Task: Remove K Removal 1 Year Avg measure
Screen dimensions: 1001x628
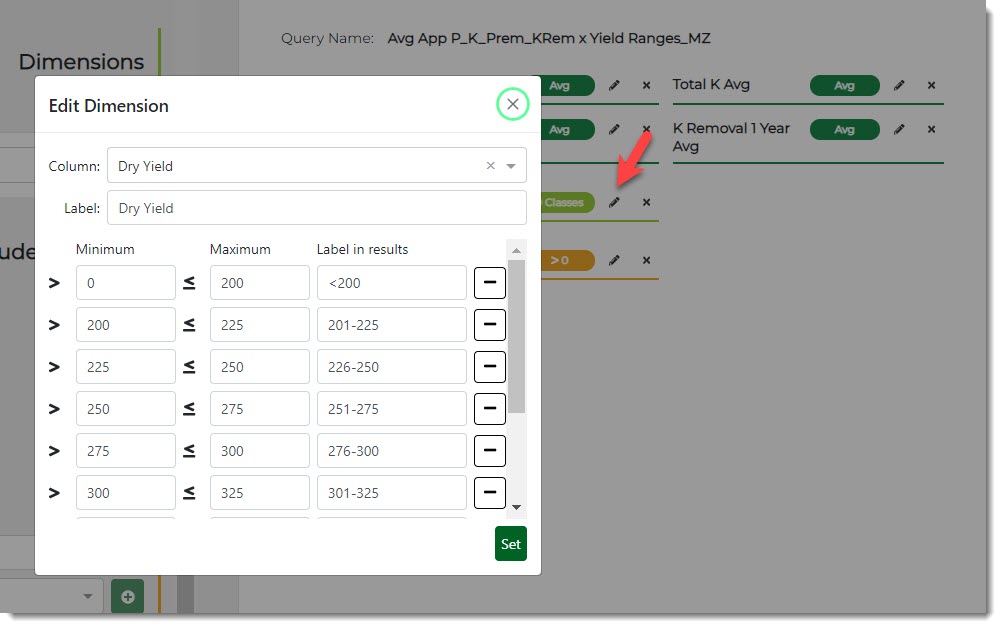Action: (x=931, y=129)
